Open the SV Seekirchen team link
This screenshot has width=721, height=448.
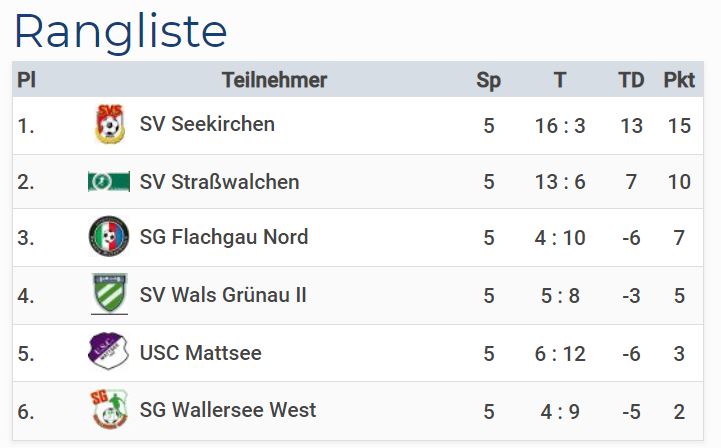point(207,124)
